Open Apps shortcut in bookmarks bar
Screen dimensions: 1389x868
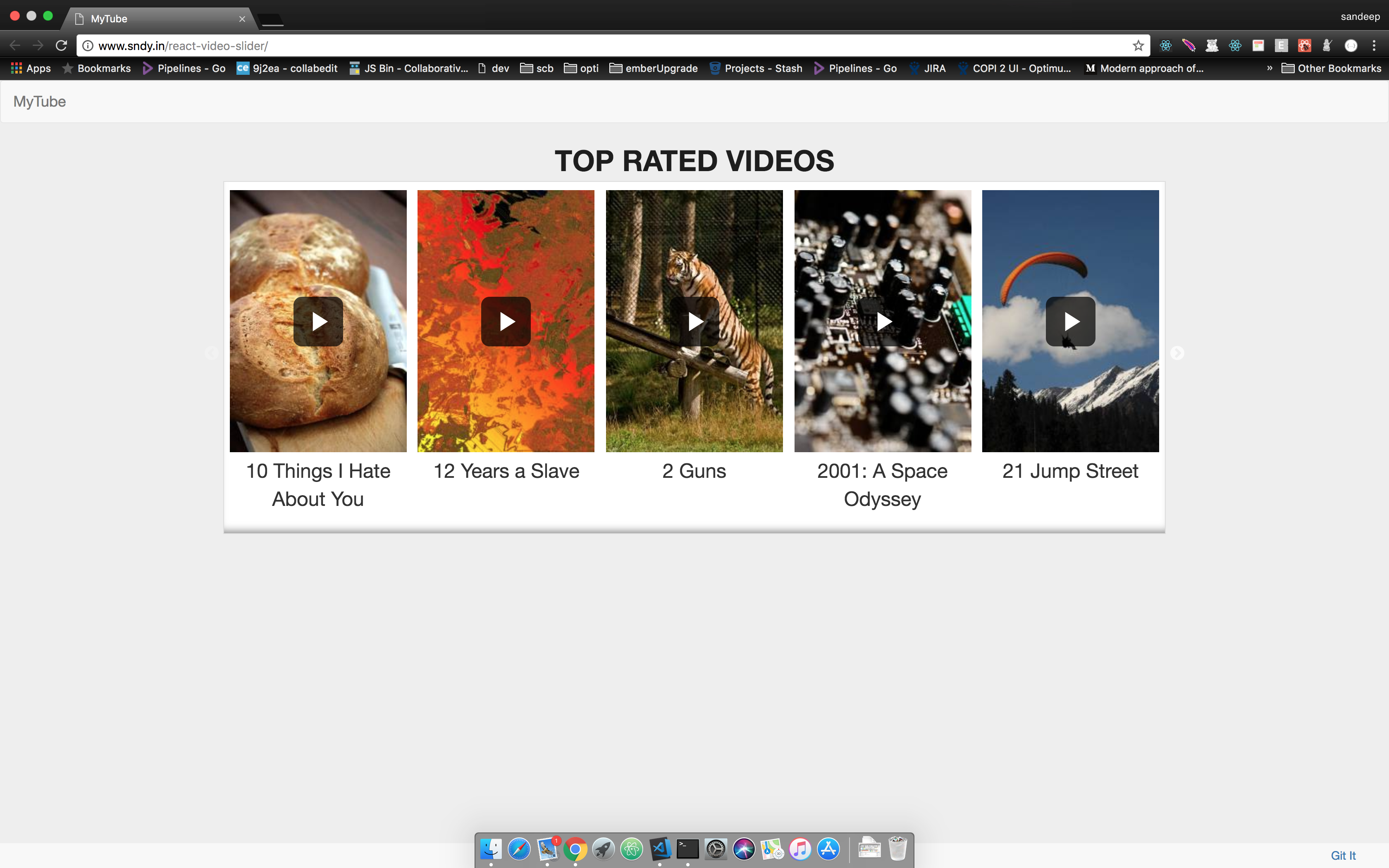[x=31, y=68]
